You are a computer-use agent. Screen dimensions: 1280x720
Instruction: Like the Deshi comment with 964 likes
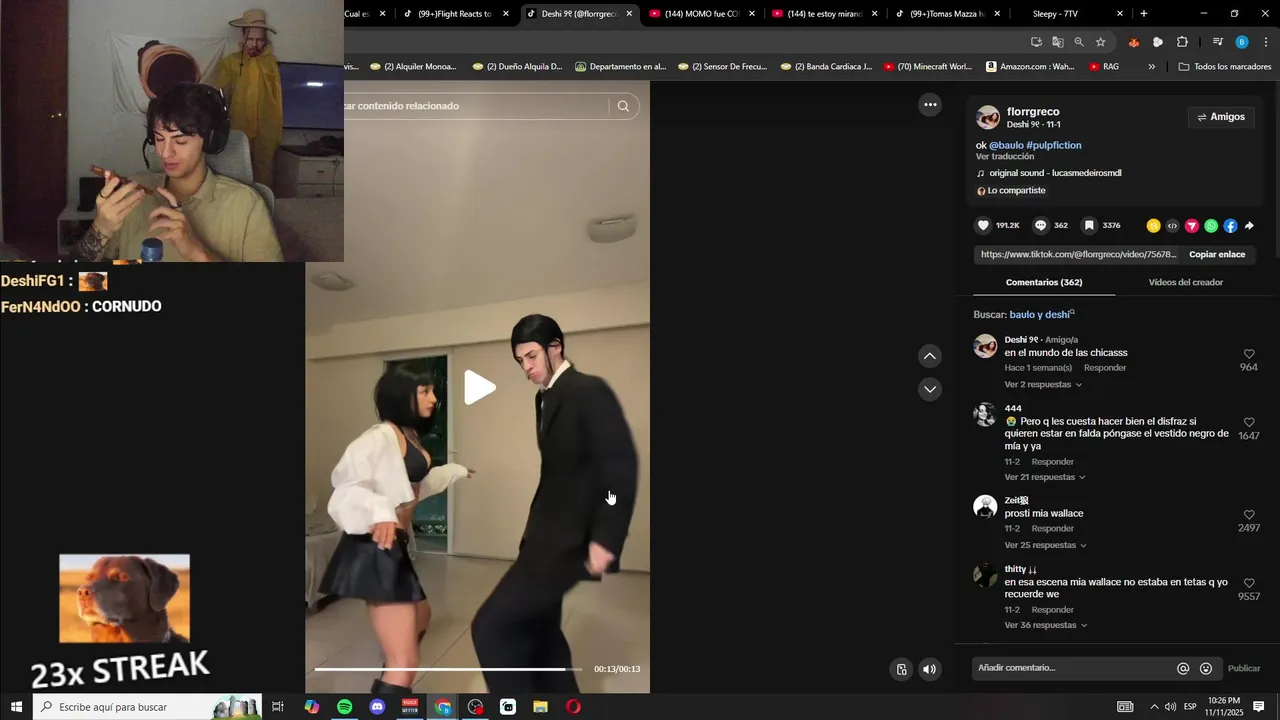[1249, 354]
